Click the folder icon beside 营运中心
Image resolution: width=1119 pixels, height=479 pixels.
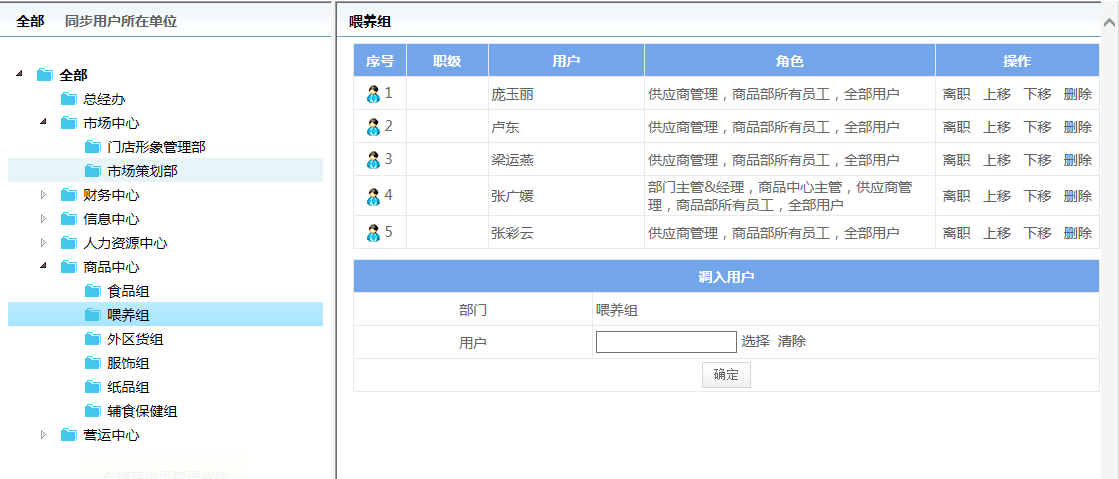click(x=69, y=435)
